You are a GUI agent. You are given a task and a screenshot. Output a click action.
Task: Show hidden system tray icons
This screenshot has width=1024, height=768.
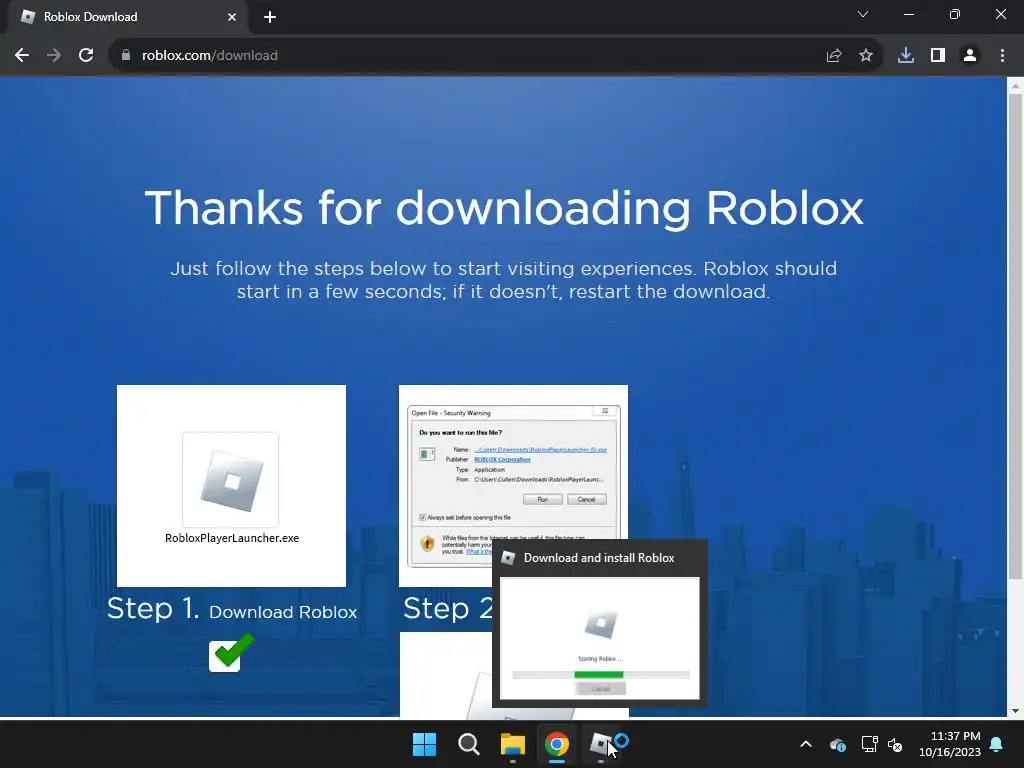click(x=806, y=744)
